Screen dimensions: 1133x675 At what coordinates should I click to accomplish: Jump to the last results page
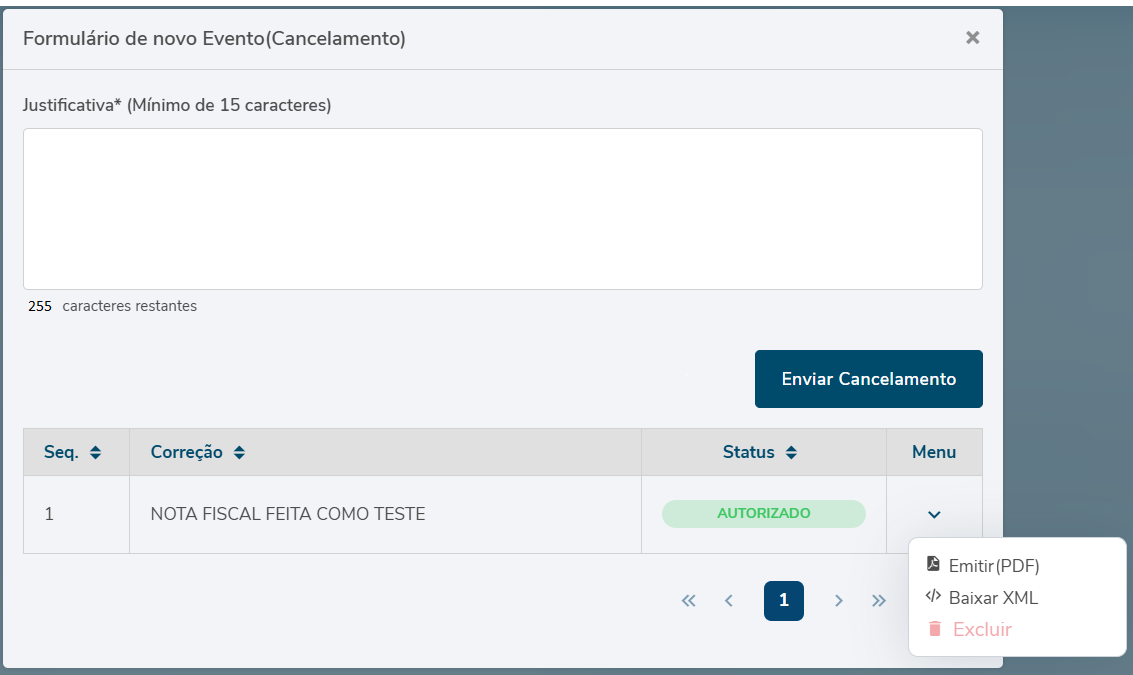click(x=879, y=601)
